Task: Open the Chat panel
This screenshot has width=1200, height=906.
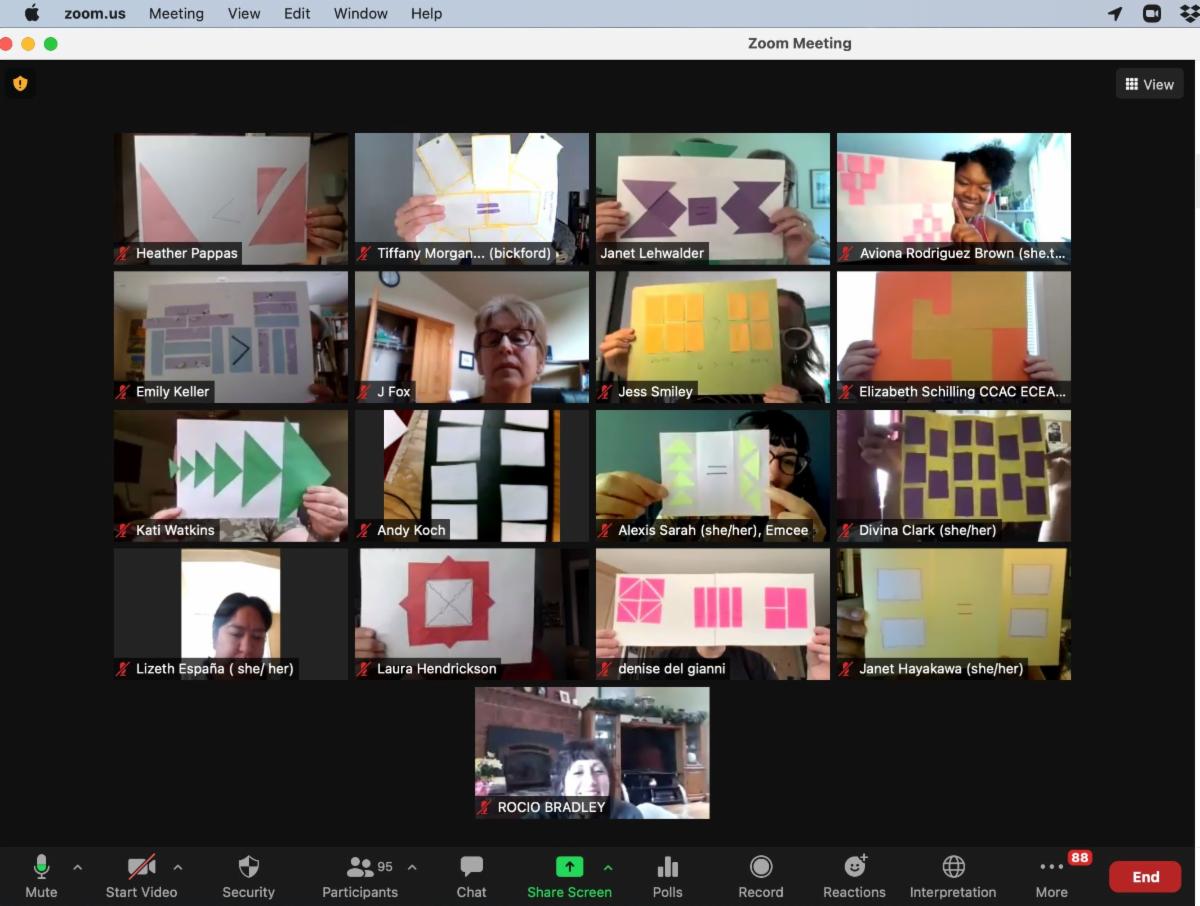Action: (x=471, y=876)
